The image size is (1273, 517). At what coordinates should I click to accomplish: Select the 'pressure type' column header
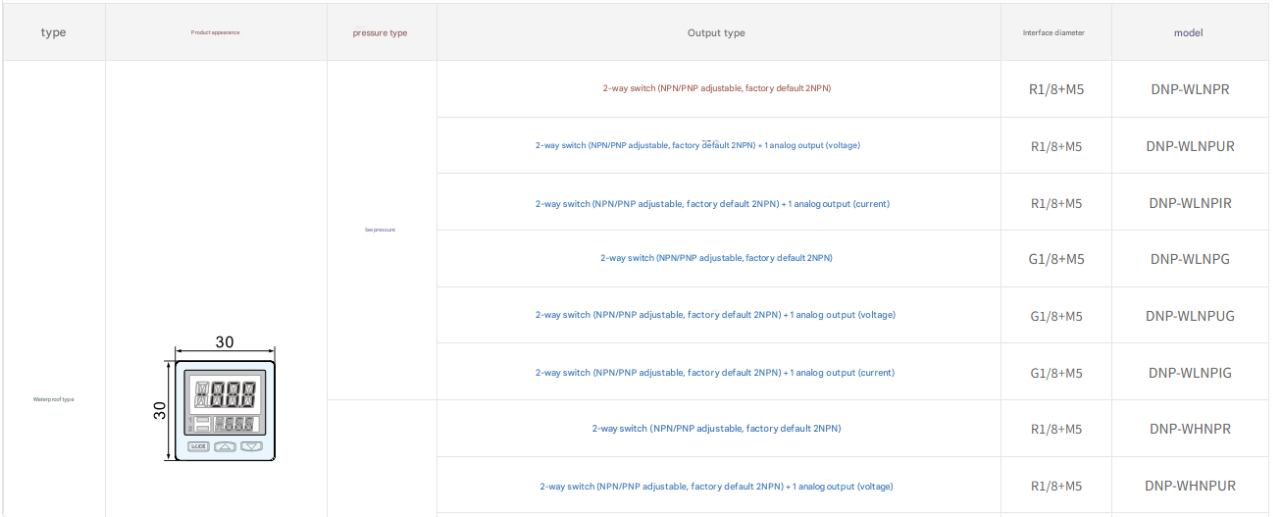[x=380, y=33]
